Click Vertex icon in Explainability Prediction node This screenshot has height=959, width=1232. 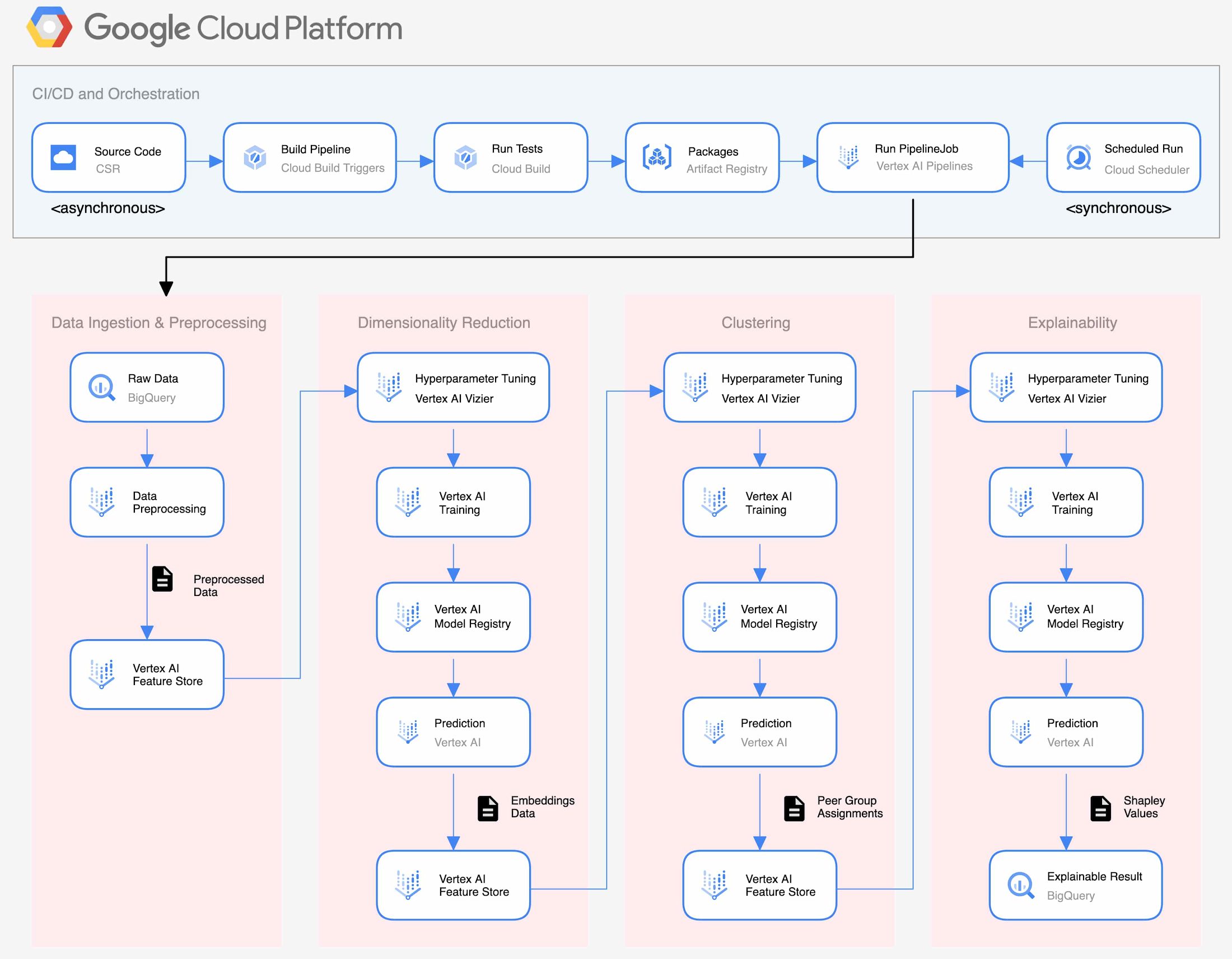(1021, 732)
